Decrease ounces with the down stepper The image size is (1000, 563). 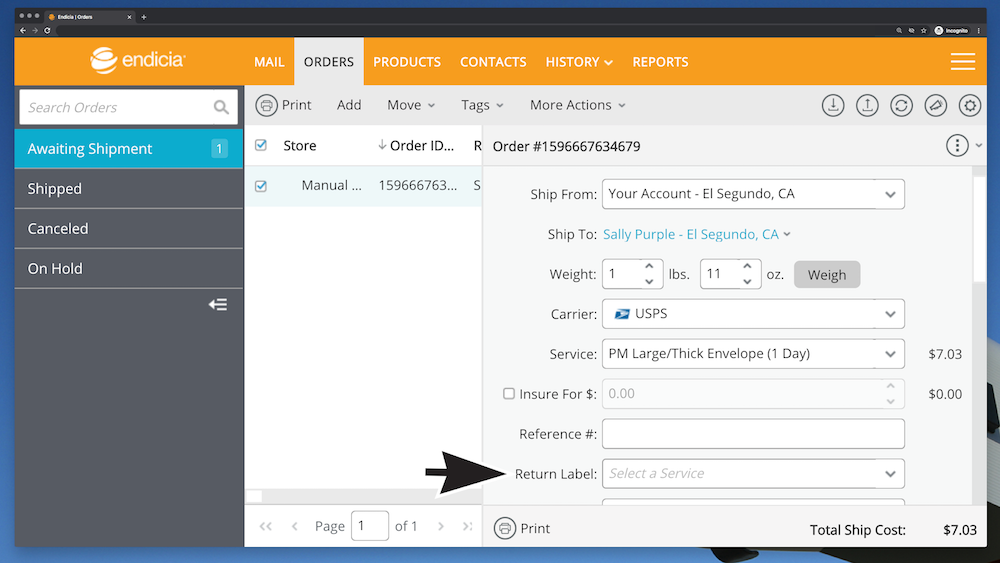(x=747, y=281)
